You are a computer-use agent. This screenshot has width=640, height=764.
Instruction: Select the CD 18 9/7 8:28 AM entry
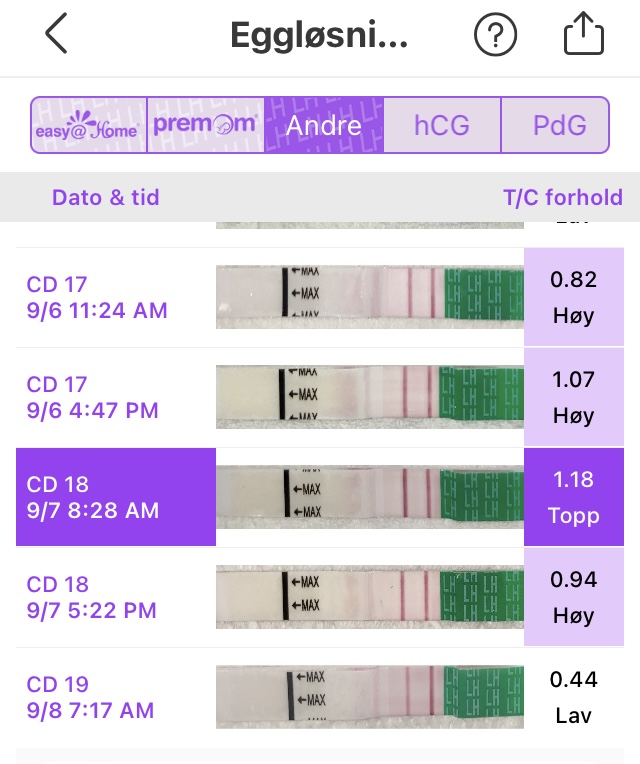tap(115, 497)
